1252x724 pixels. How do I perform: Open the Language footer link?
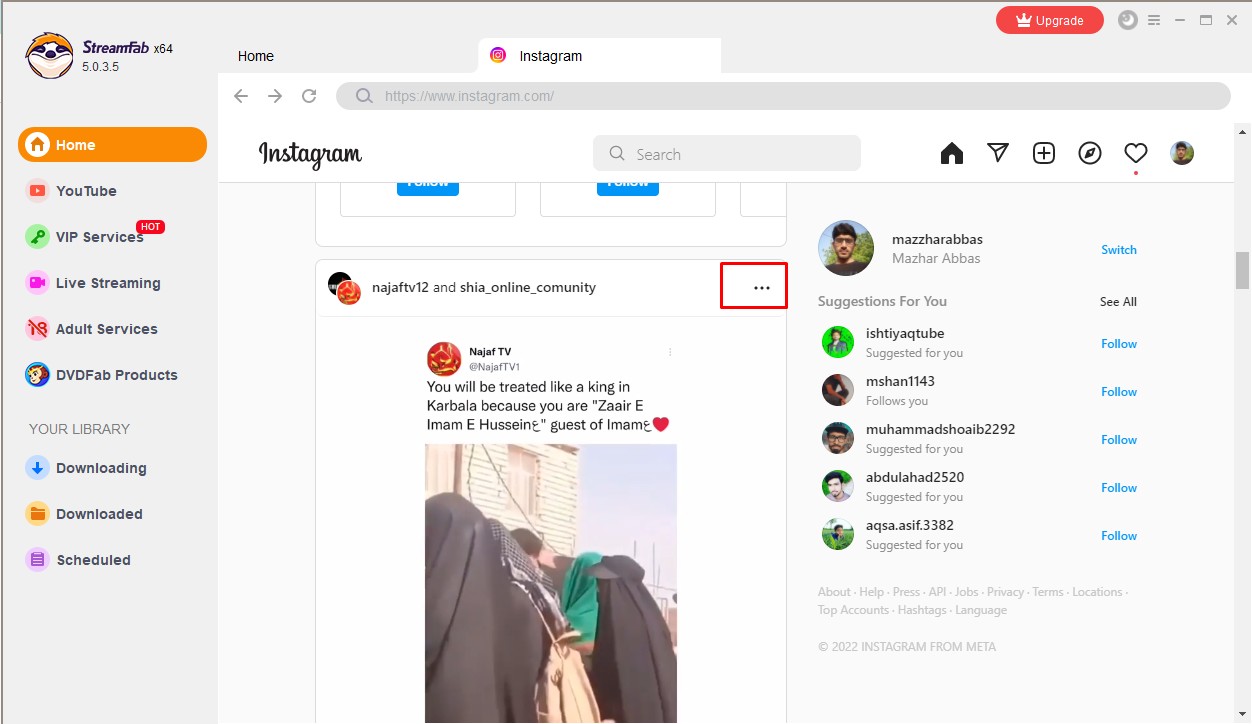click(981, 610)
